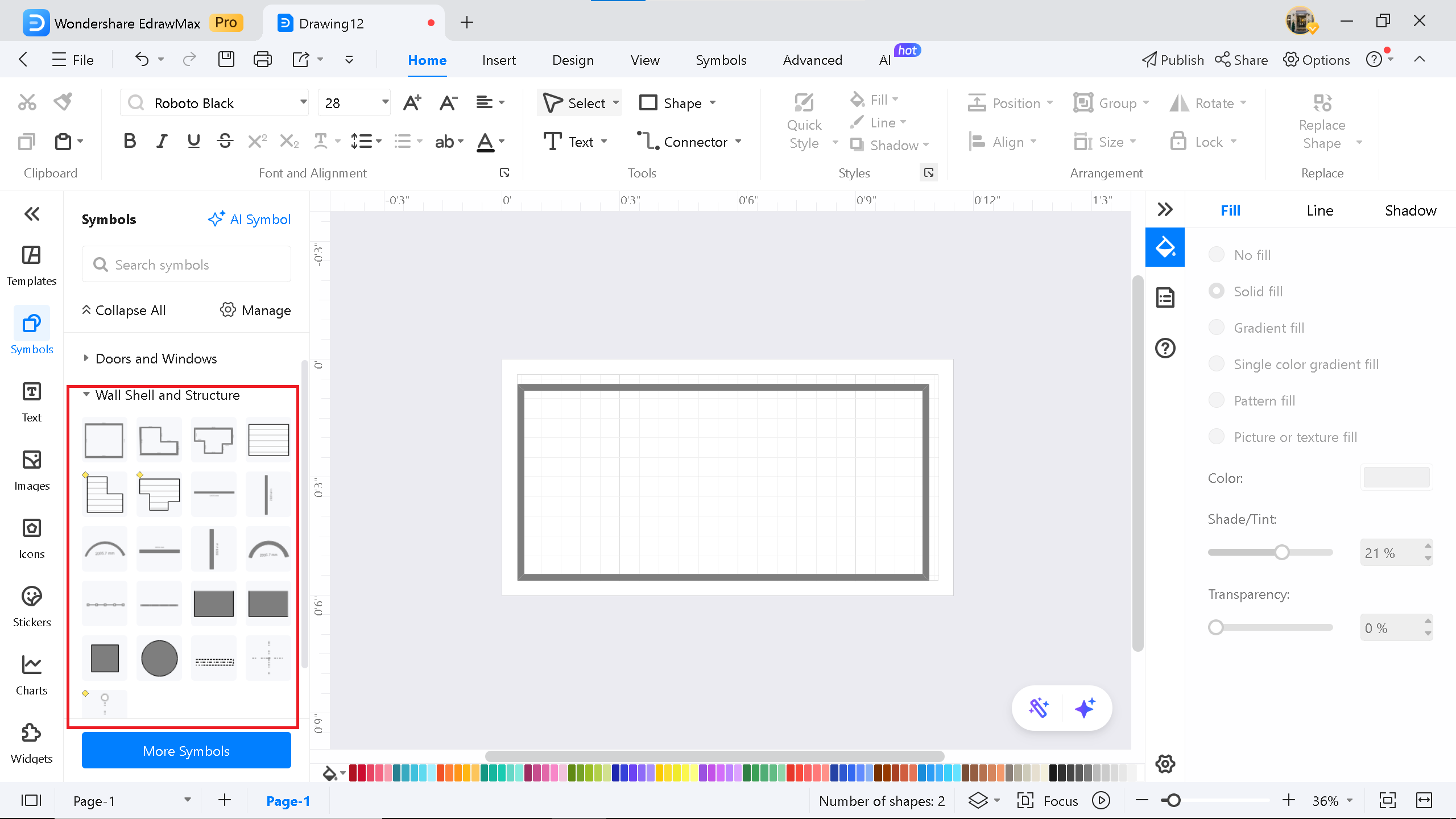
Task: Click Manage in Symbols panel
Action: [x=255, y=310]
